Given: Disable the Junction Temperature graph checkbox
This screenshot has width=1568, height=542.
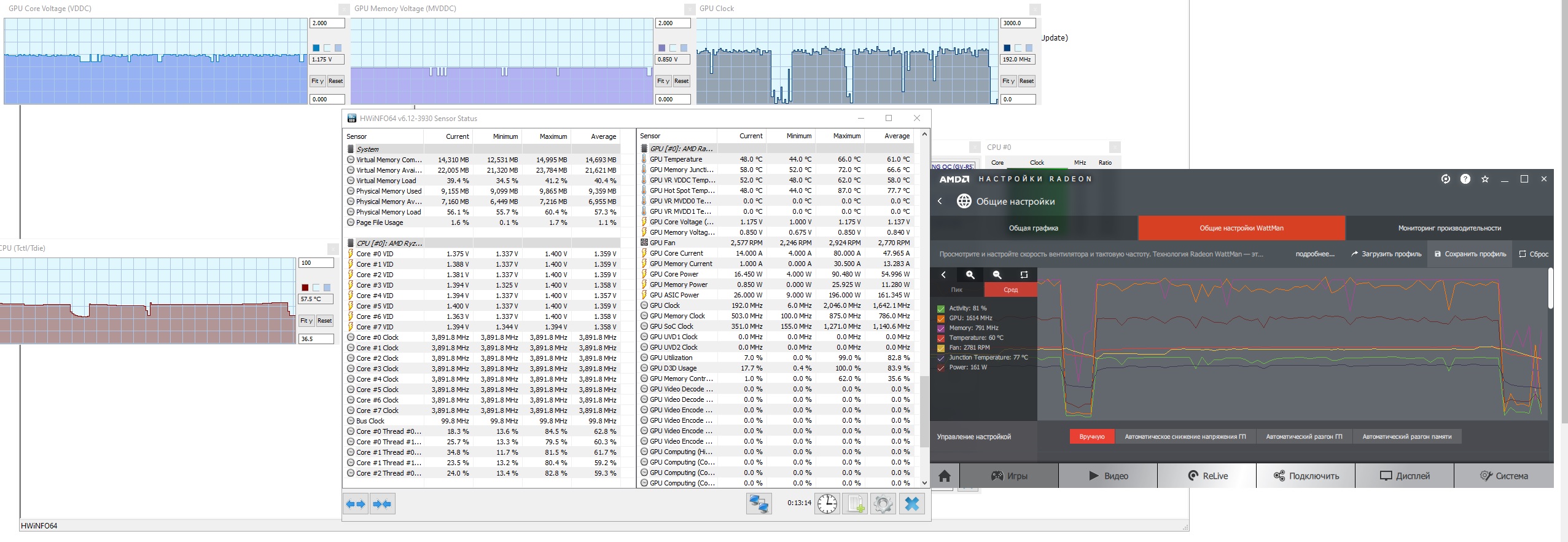Looking at the screenshot, I should click(940, 358).
